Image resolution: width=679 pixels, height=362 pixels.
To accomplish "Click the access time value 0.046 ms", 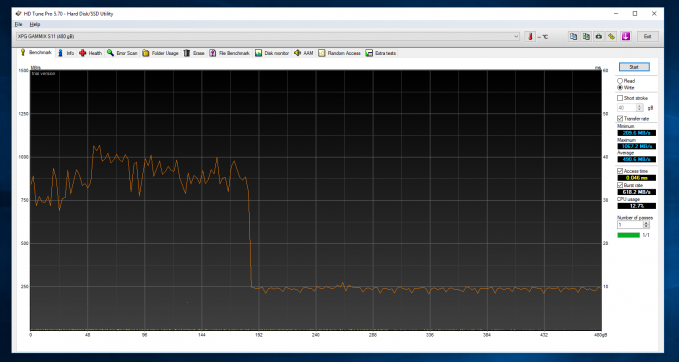I will point(637,178).
